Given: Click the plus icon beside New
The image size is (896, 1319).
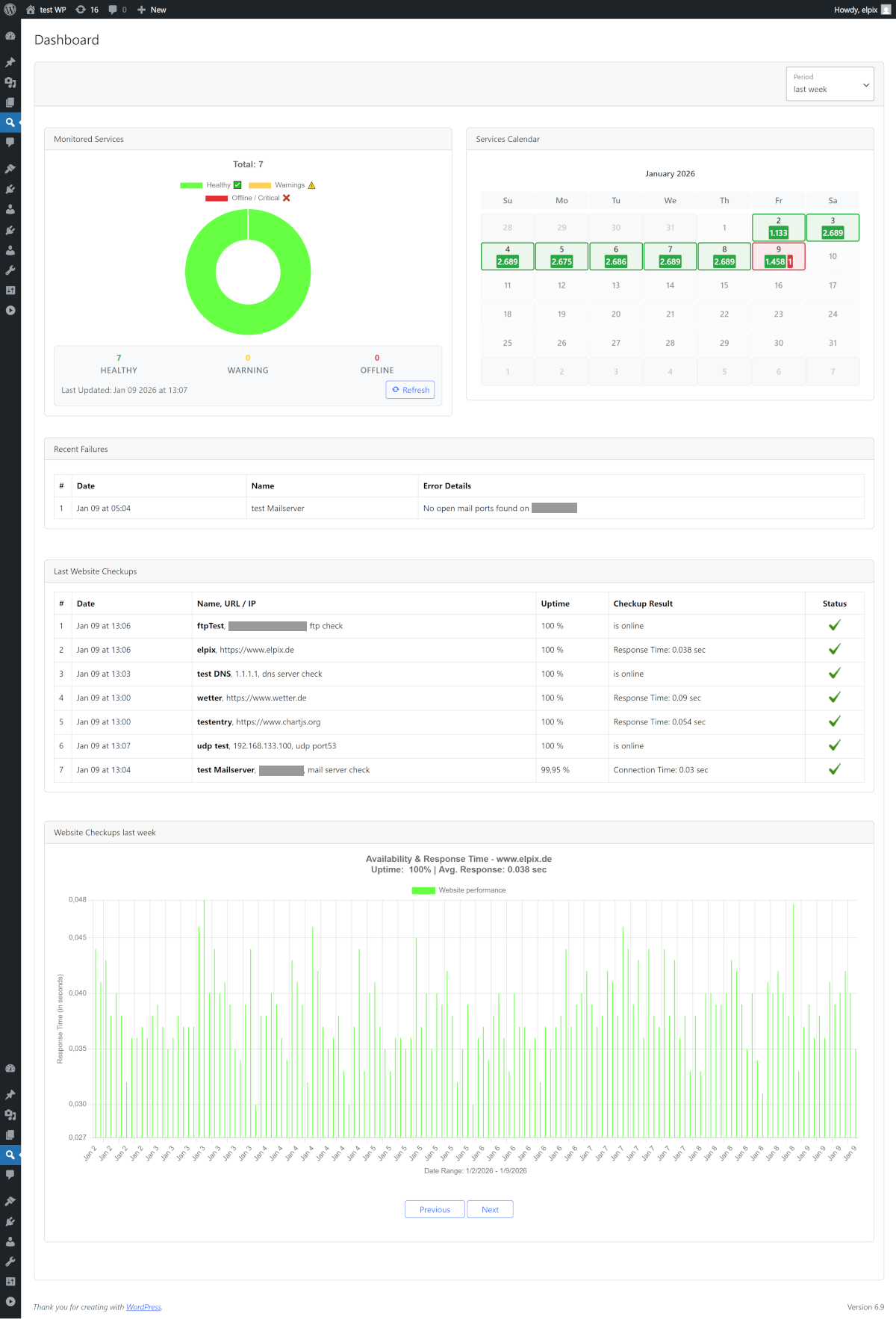Looking at the screenshot, I should click(141, 10).
